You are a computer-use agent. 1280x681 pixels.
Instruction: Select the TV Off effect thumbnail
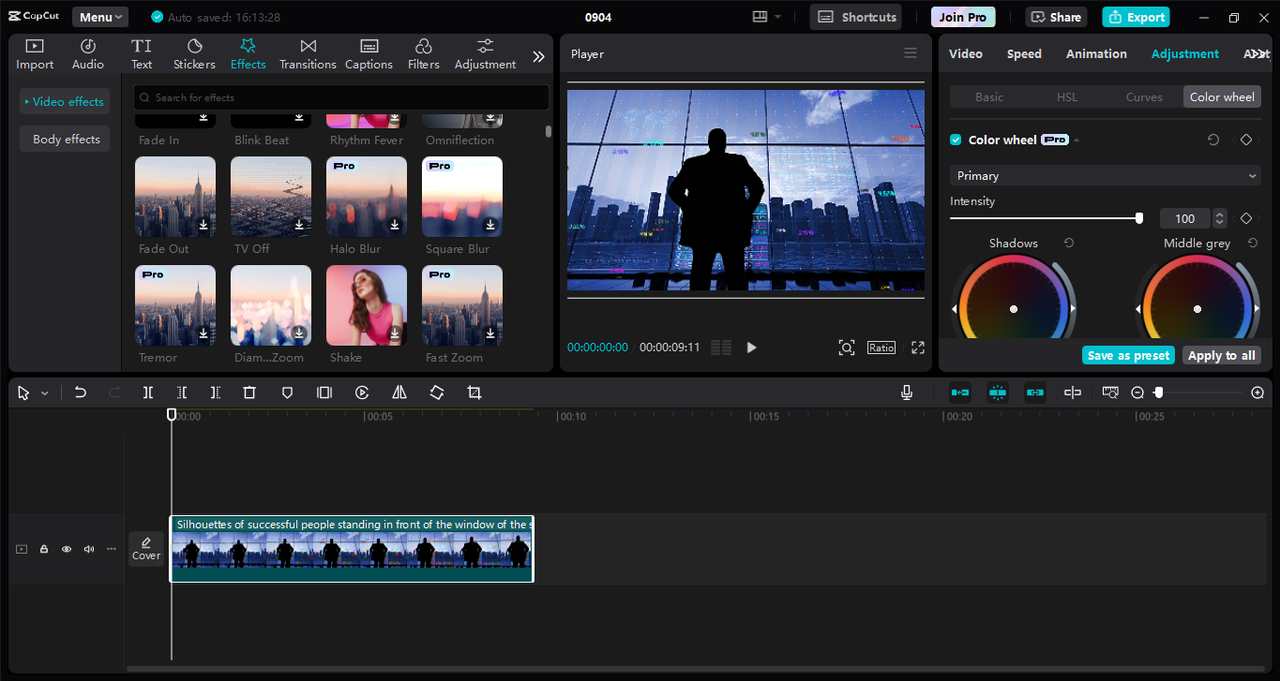tap(271, 197)
